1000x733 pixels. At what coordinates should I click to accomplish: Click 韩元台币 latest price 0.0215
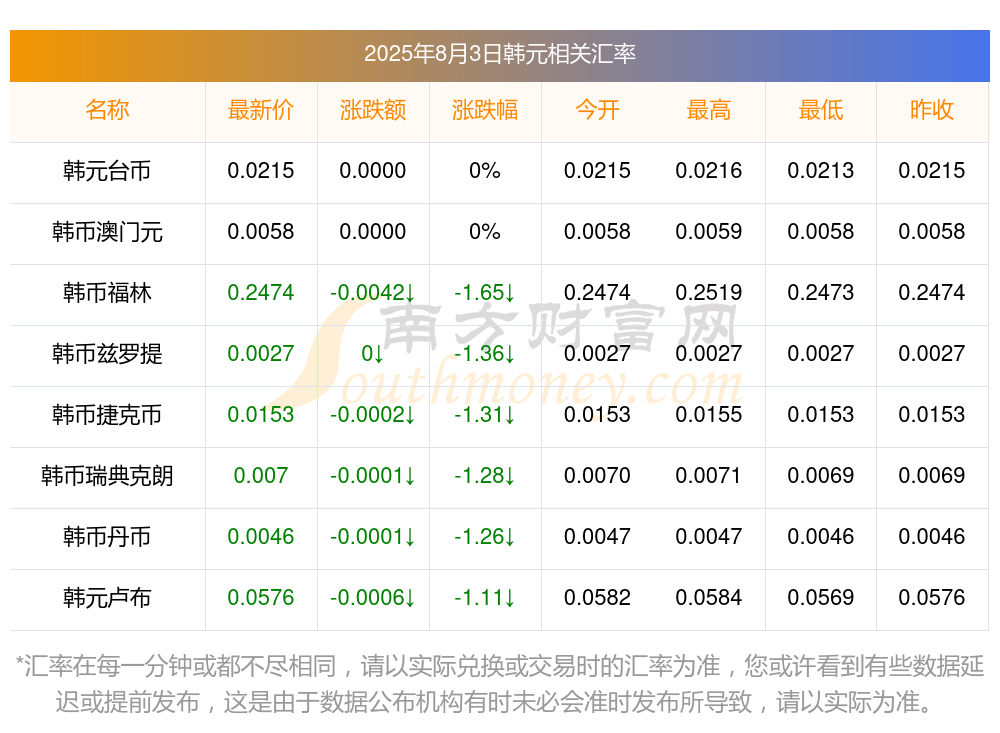(261, 170)
